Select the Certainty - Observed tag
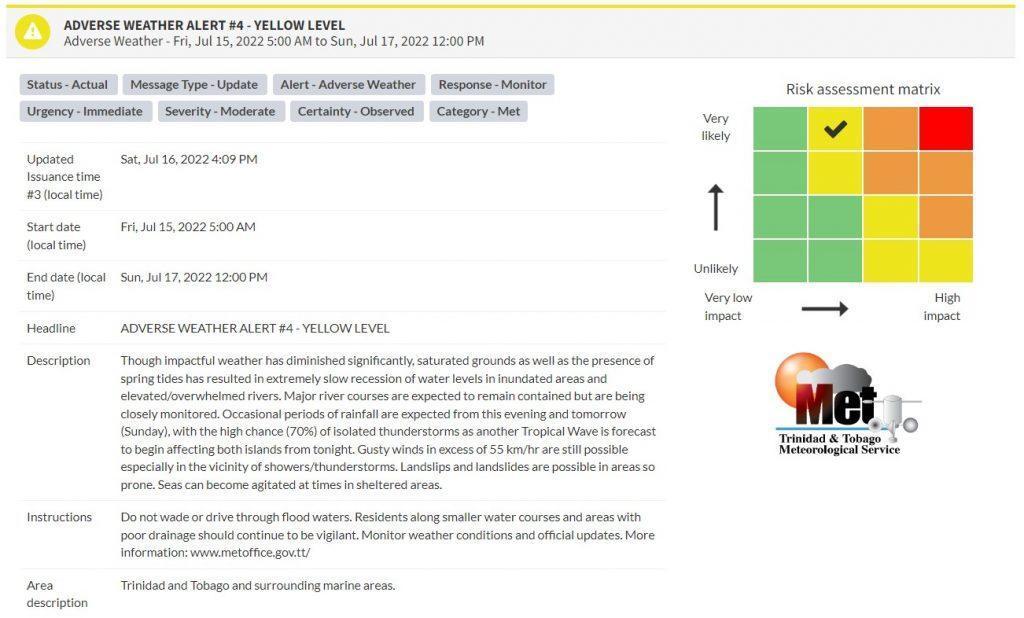 (356, 111)
